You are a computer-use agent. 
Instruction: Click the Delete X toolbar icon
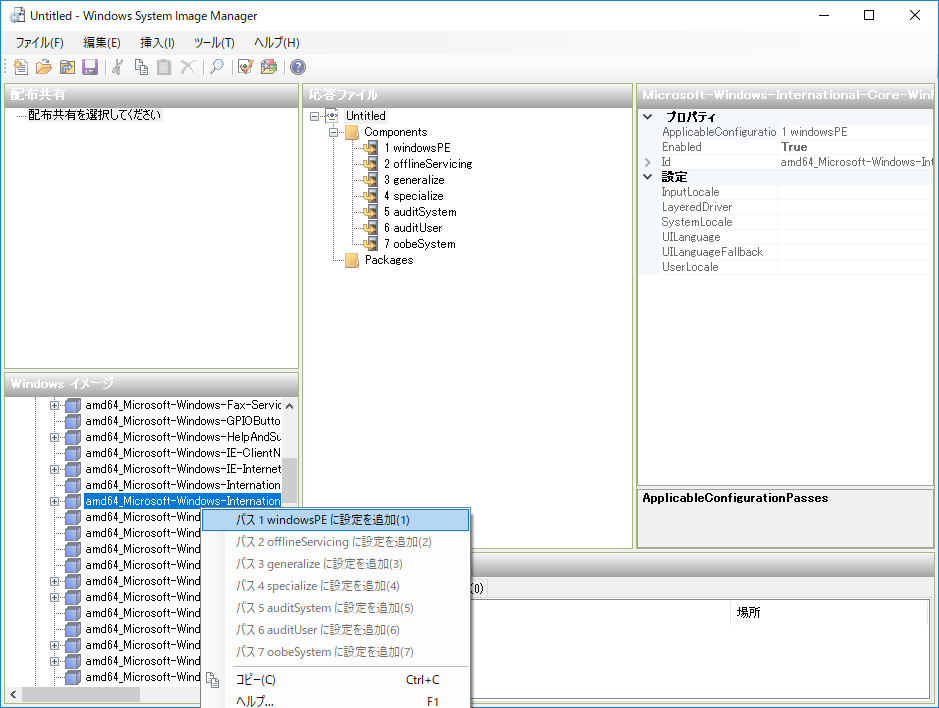(x=187, y=67)
